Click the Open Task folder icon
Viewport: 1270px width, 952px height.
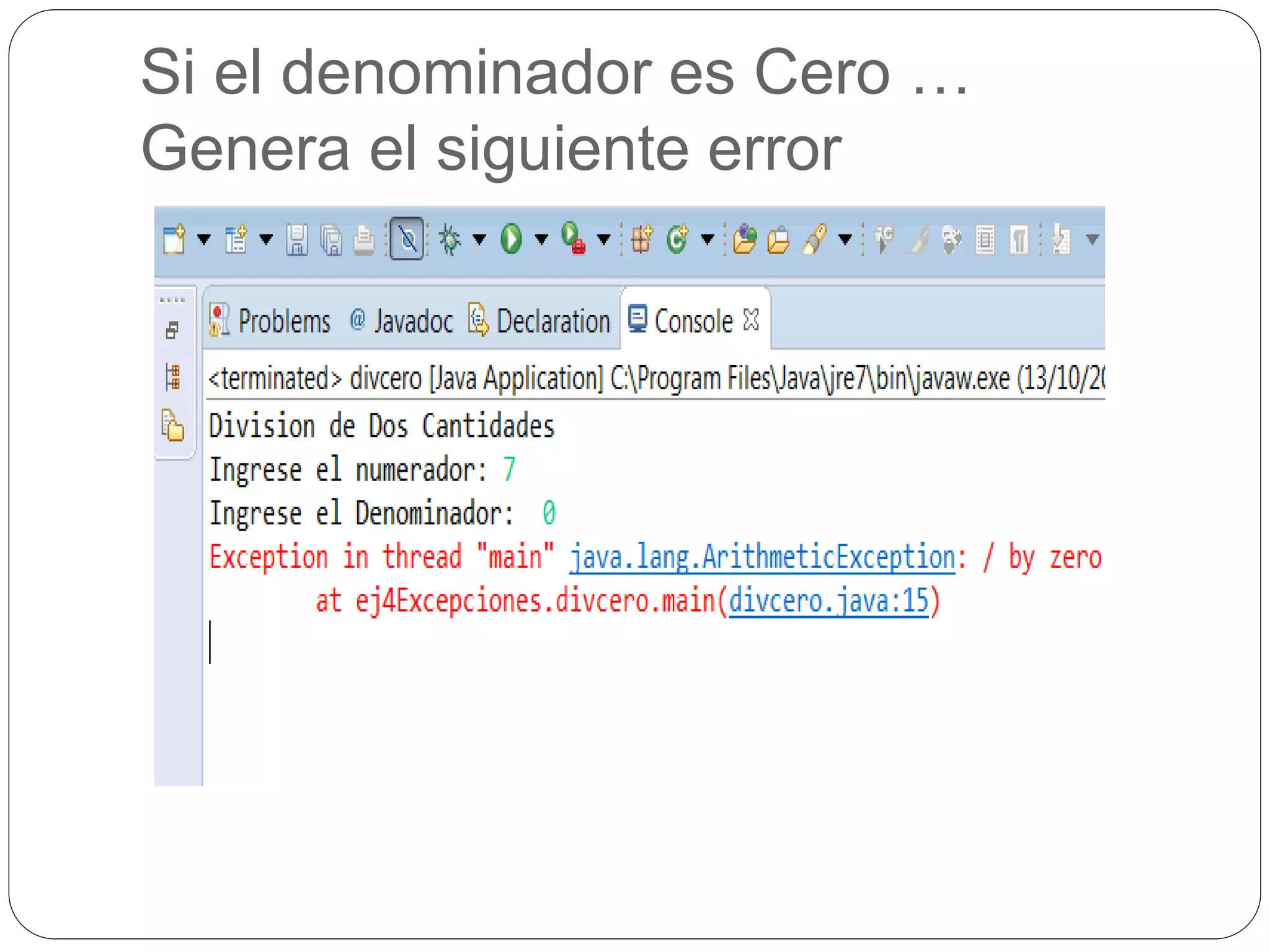pos(778,240)
